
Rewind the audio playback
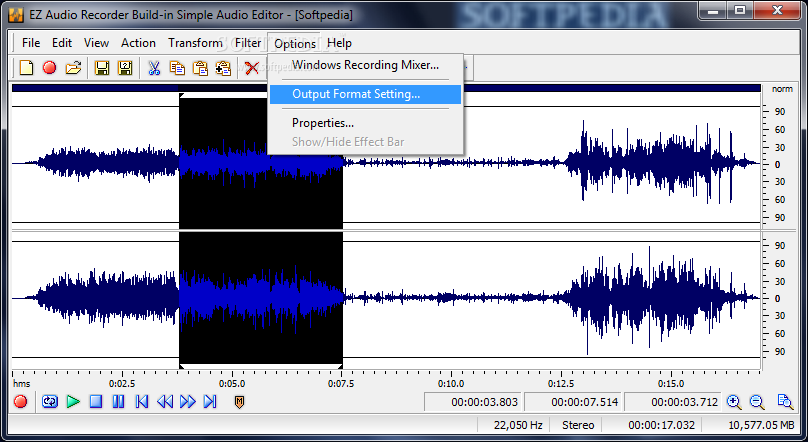[x=165, y=401]
